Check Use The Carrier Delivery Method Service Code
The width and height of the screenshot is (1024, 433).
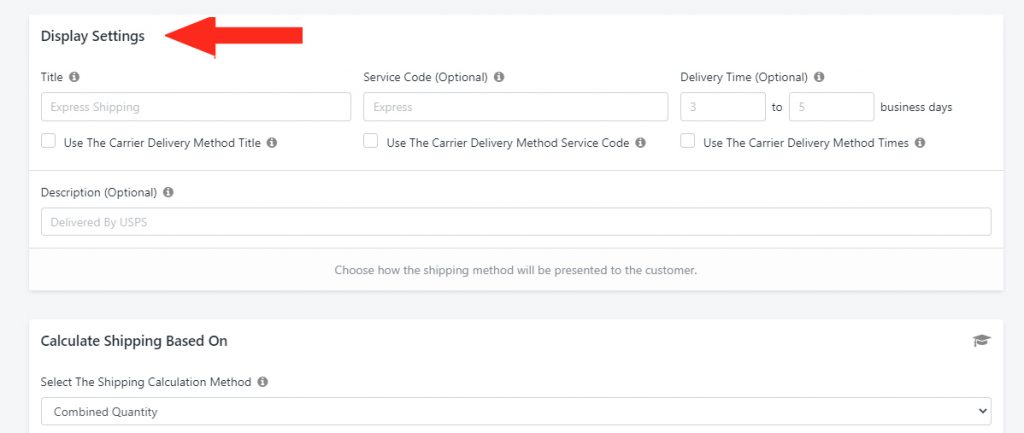tap(370, 141)
